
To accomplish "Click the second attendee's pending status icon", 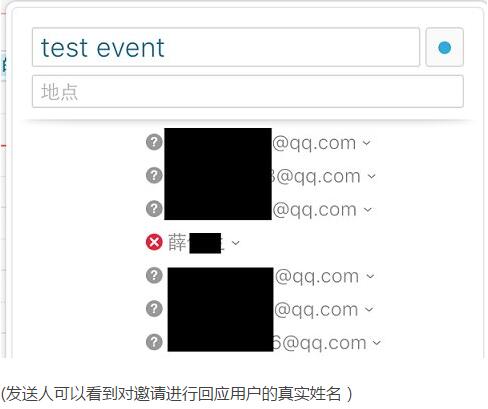I will click(154, 176).
